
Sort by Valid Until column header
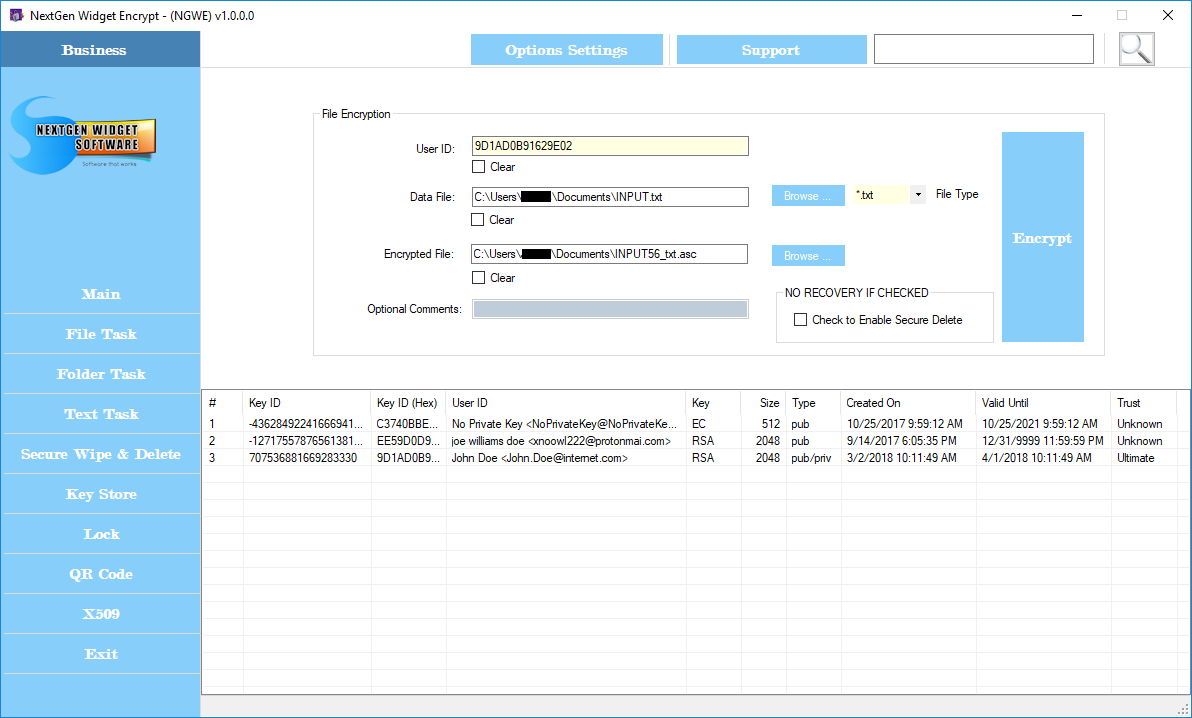(x=1043, y=403)
